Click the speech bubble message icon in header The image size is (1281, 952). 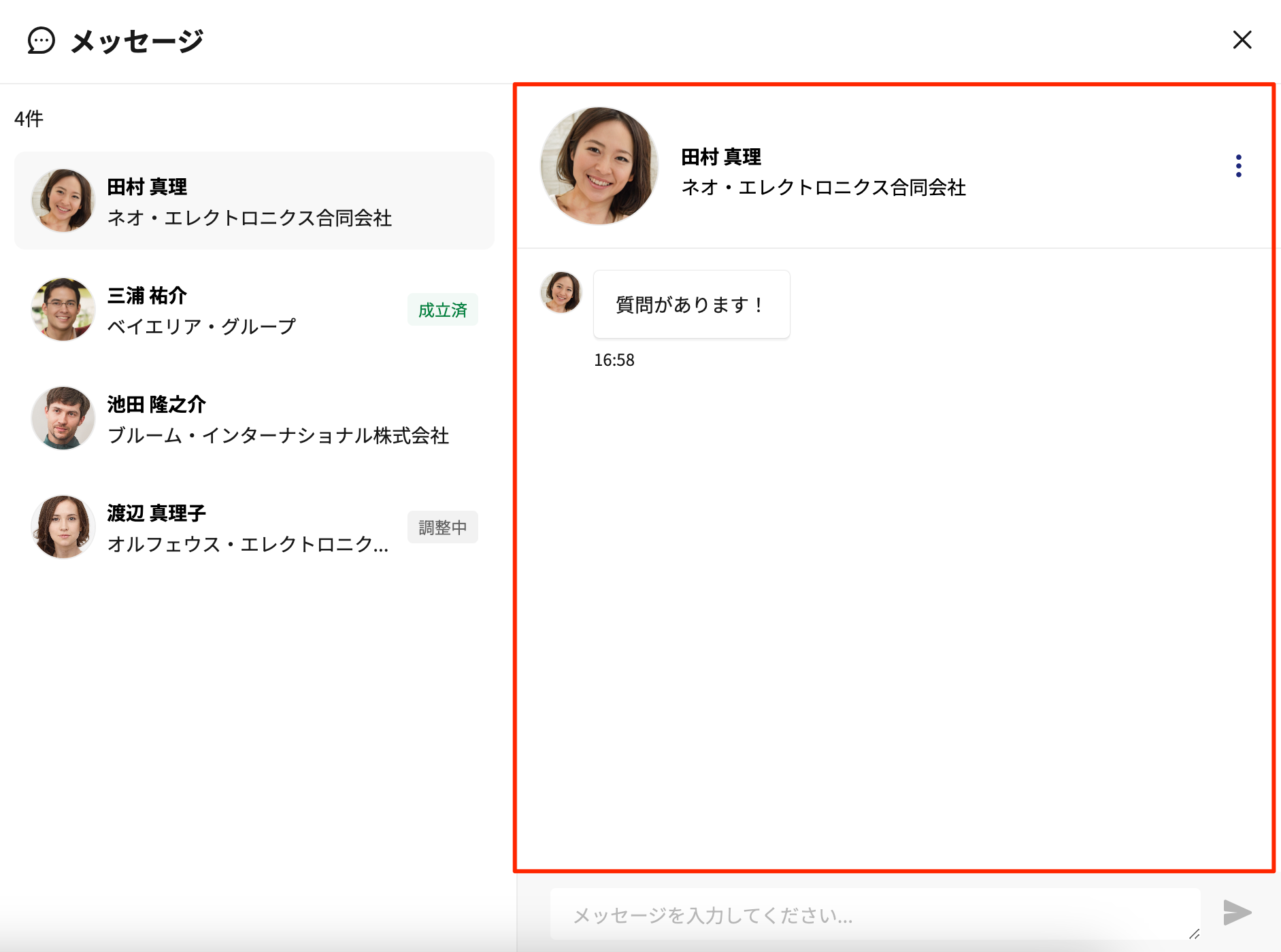42,41
